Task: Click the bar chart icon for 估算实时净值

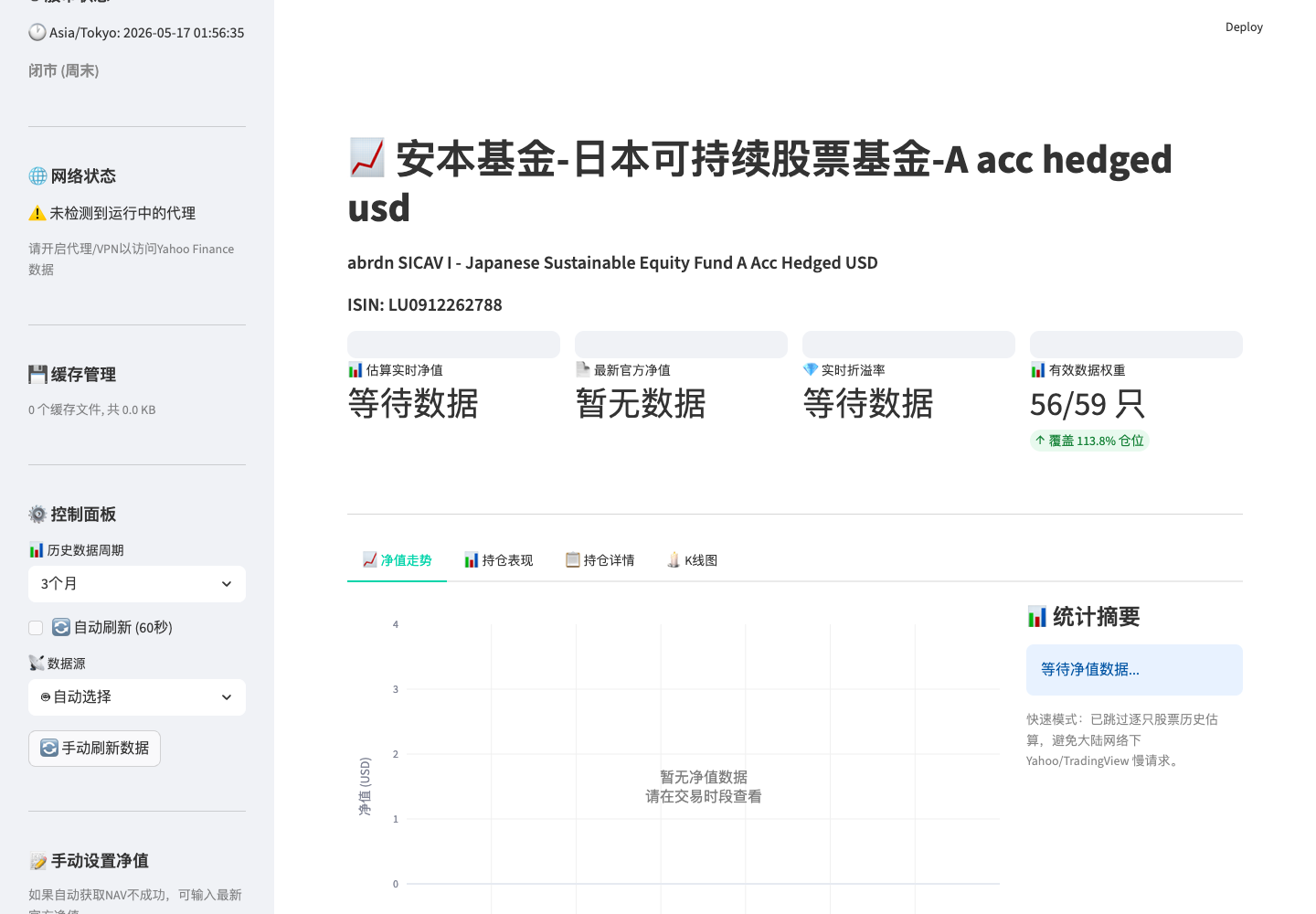Action: click(x=356, y=370)
